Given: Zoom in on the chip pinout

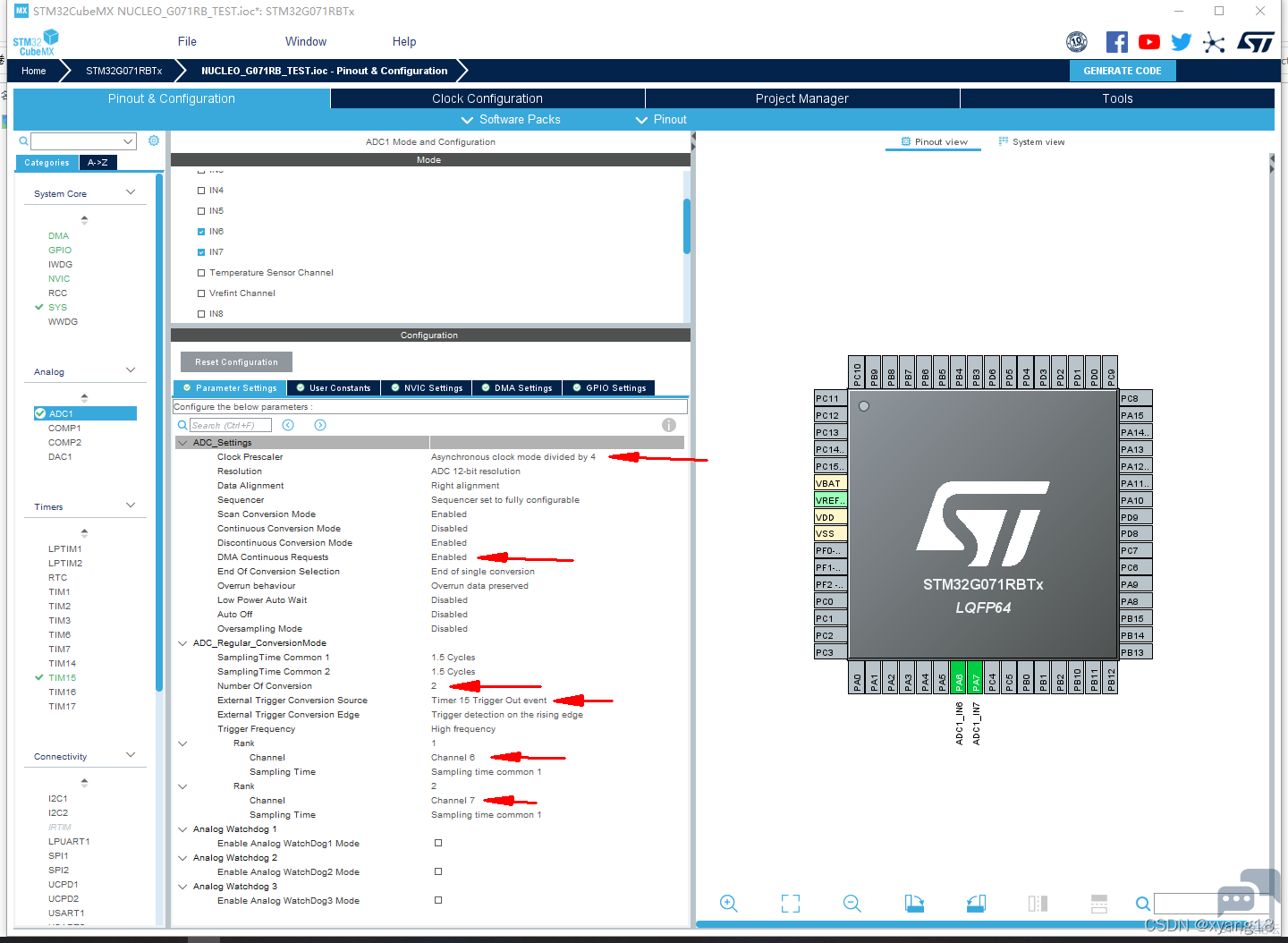Looking at the screenshot, I should click(729, 904).
